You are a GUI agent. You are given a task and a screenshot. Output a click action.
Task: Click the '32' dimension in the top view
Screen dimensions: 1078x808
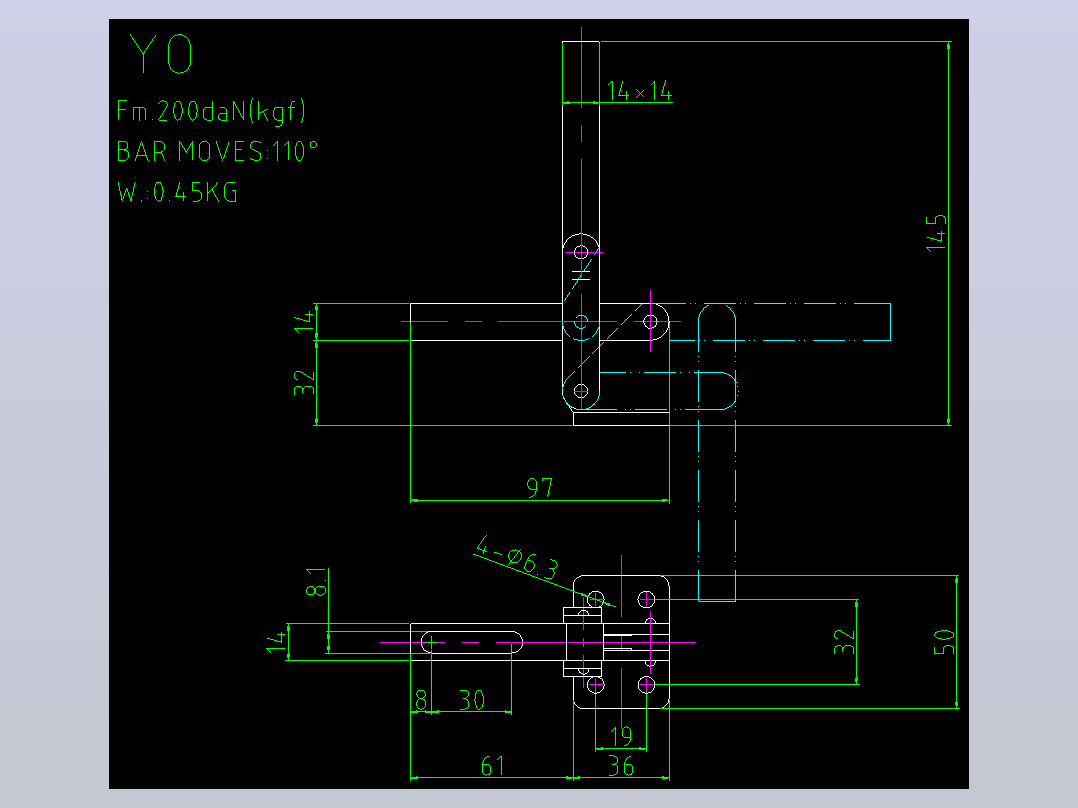[844, 642]
